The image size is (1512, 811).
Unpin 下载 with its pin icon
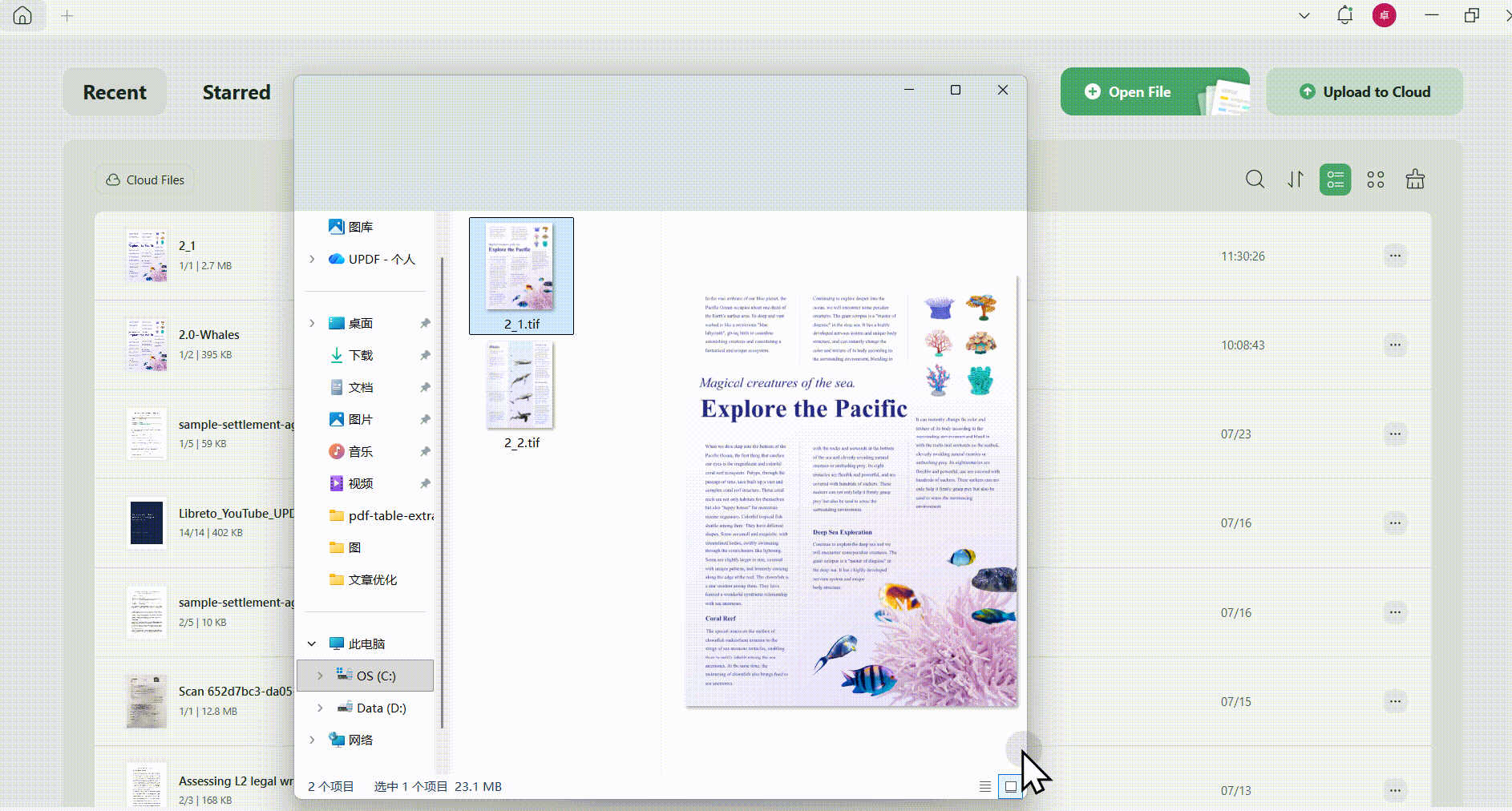click(x=425, y=355)
